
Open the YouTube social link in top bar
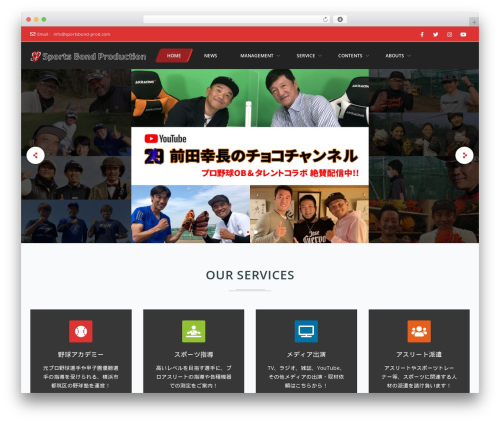463,34
